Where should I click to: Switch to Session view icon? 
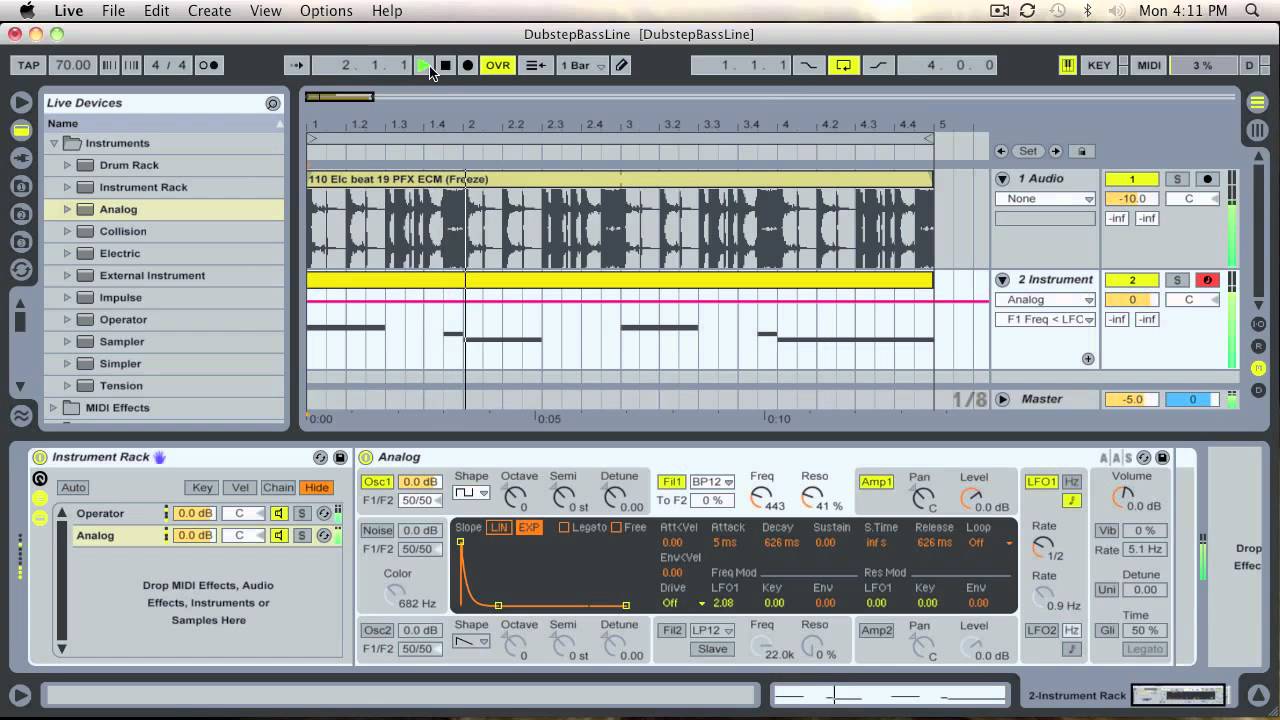pyautogui.click(x=1257, y=131)
